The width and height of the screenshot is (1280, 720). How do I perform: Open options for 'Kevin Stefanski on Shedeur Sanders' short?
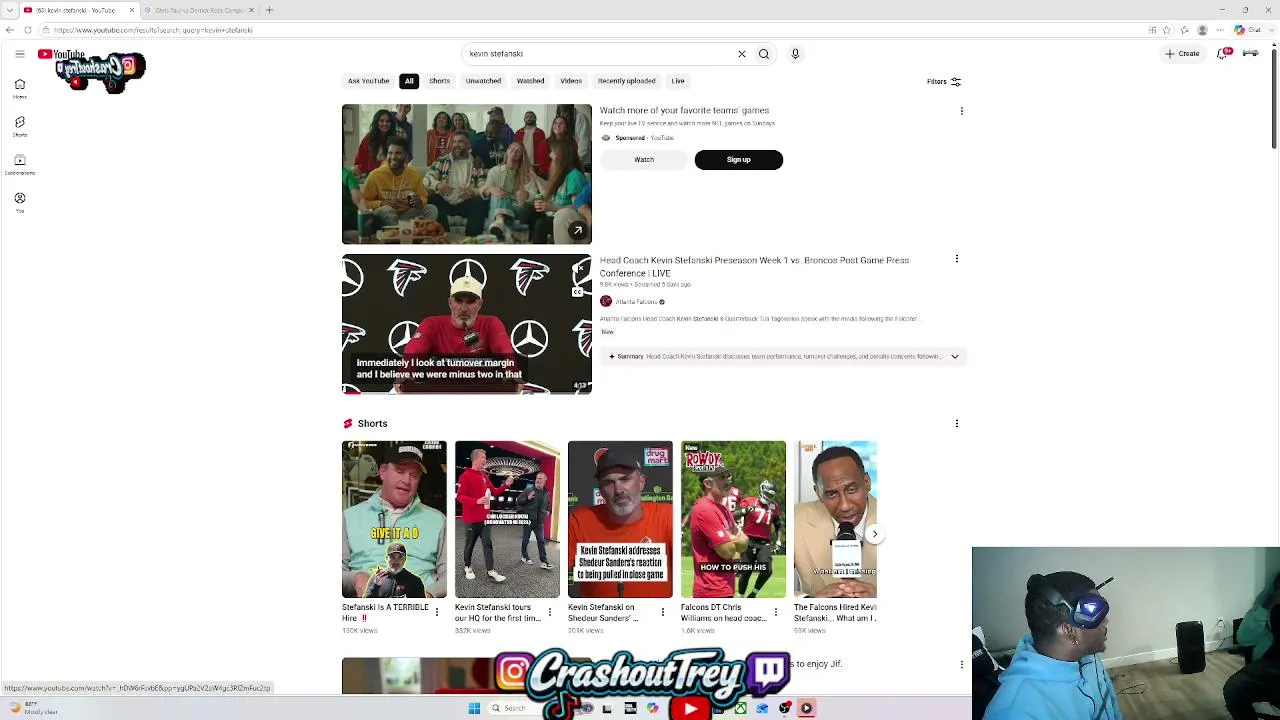[x=662, y=612]
